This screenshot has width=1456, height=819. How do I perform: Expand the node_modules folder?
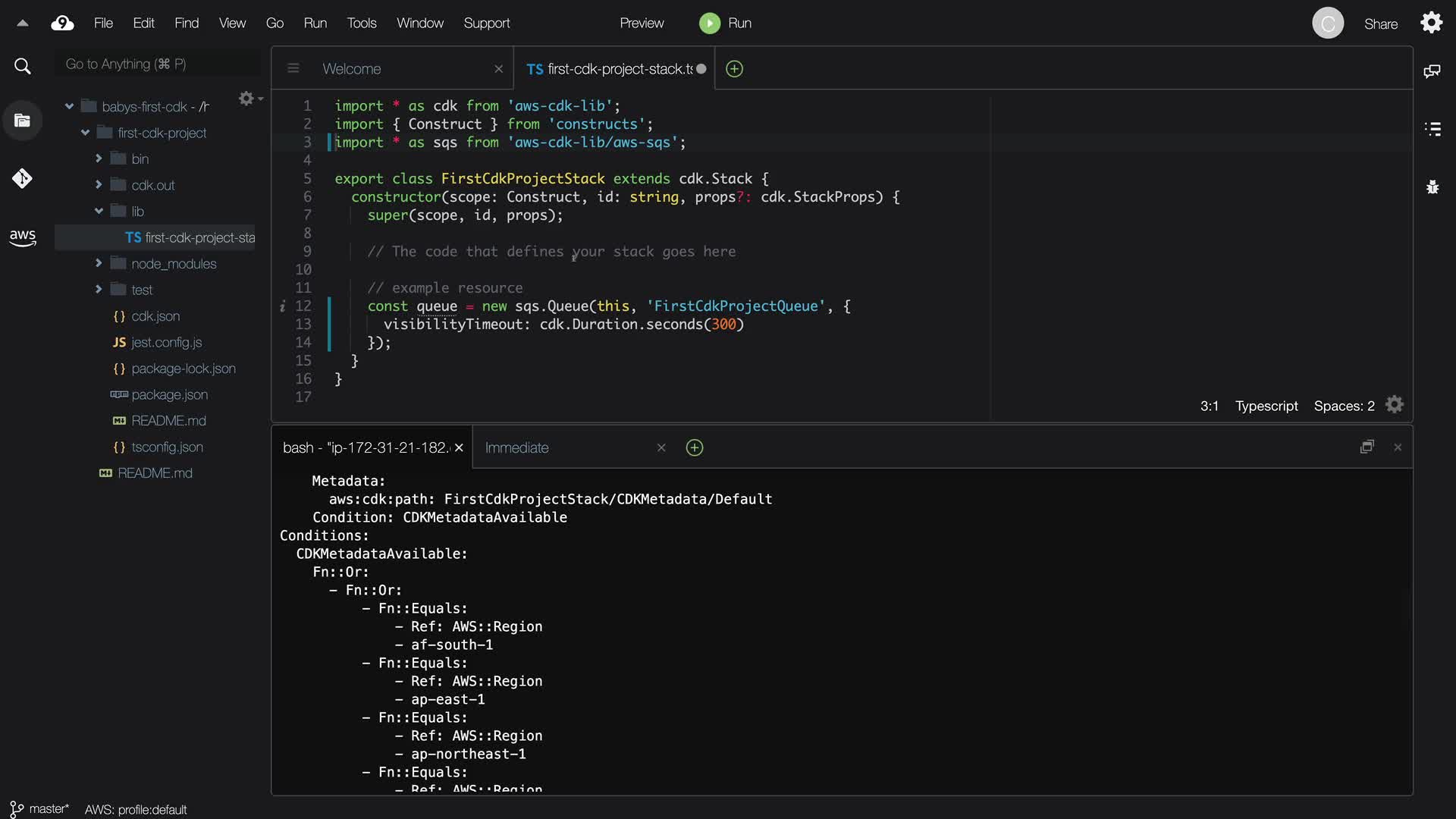coord(99,263)
